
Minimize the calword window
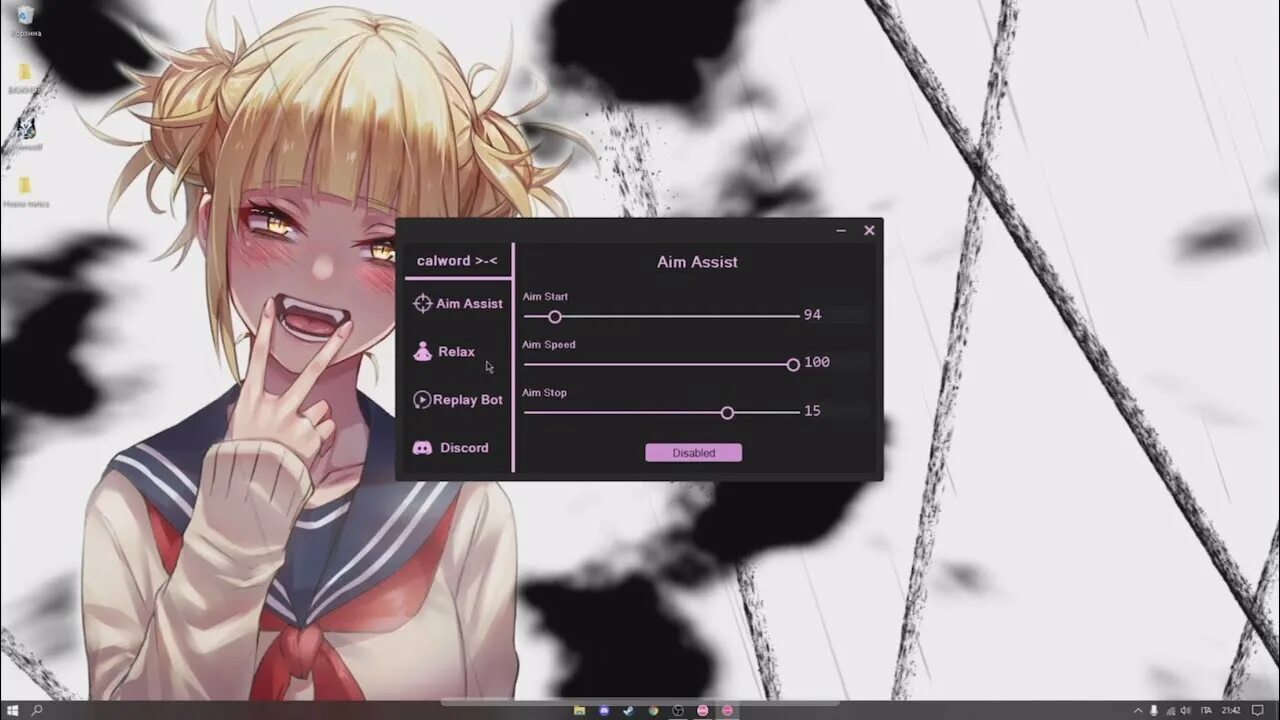tap(841, 230)
